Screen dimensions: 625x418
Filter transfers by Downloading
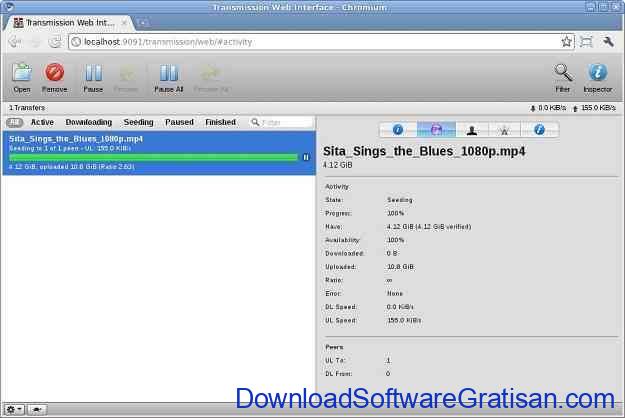tap(88, 122)
